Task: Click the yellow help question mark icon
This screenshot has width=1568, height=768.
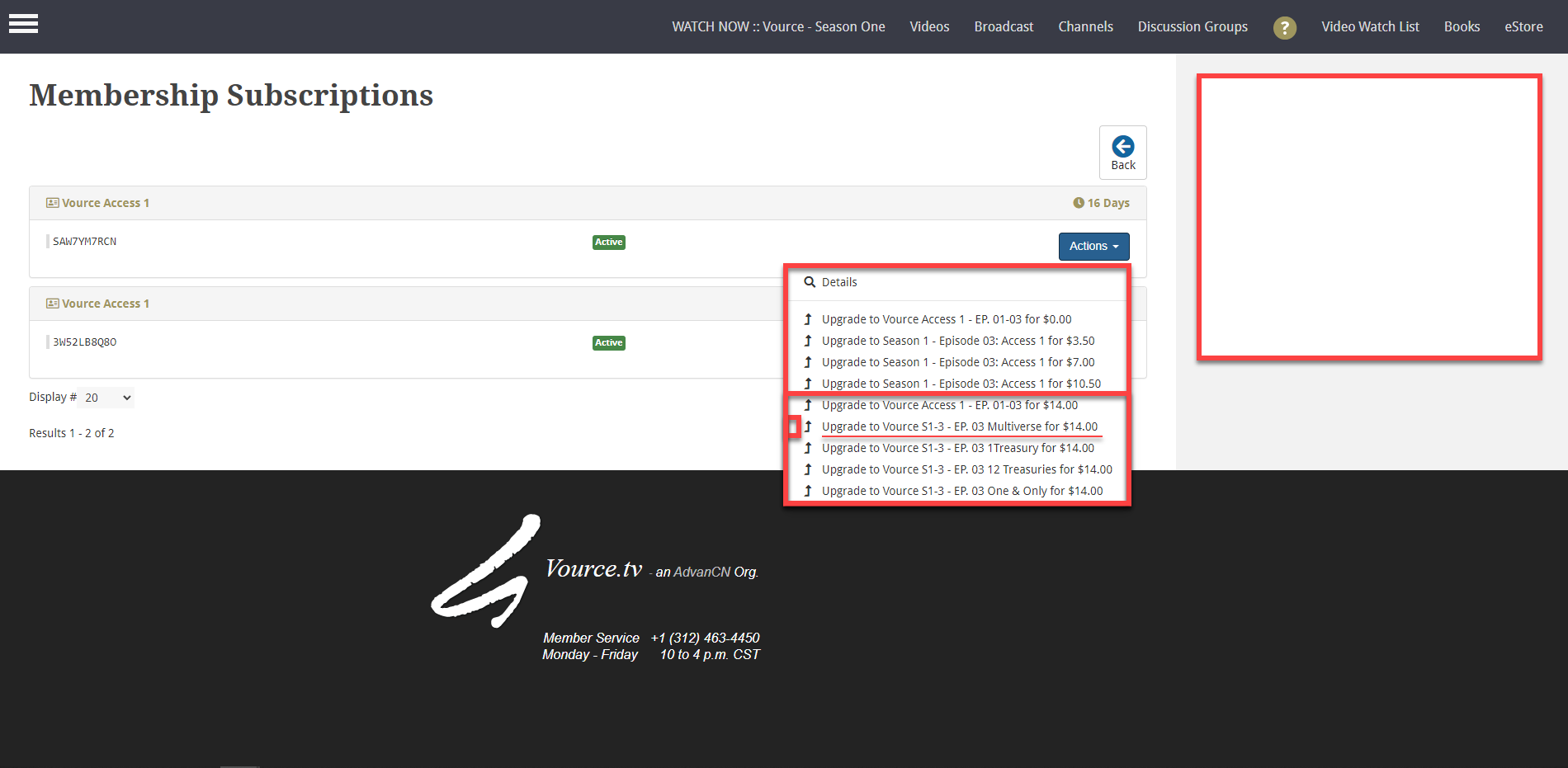Action: (1284, 27)
